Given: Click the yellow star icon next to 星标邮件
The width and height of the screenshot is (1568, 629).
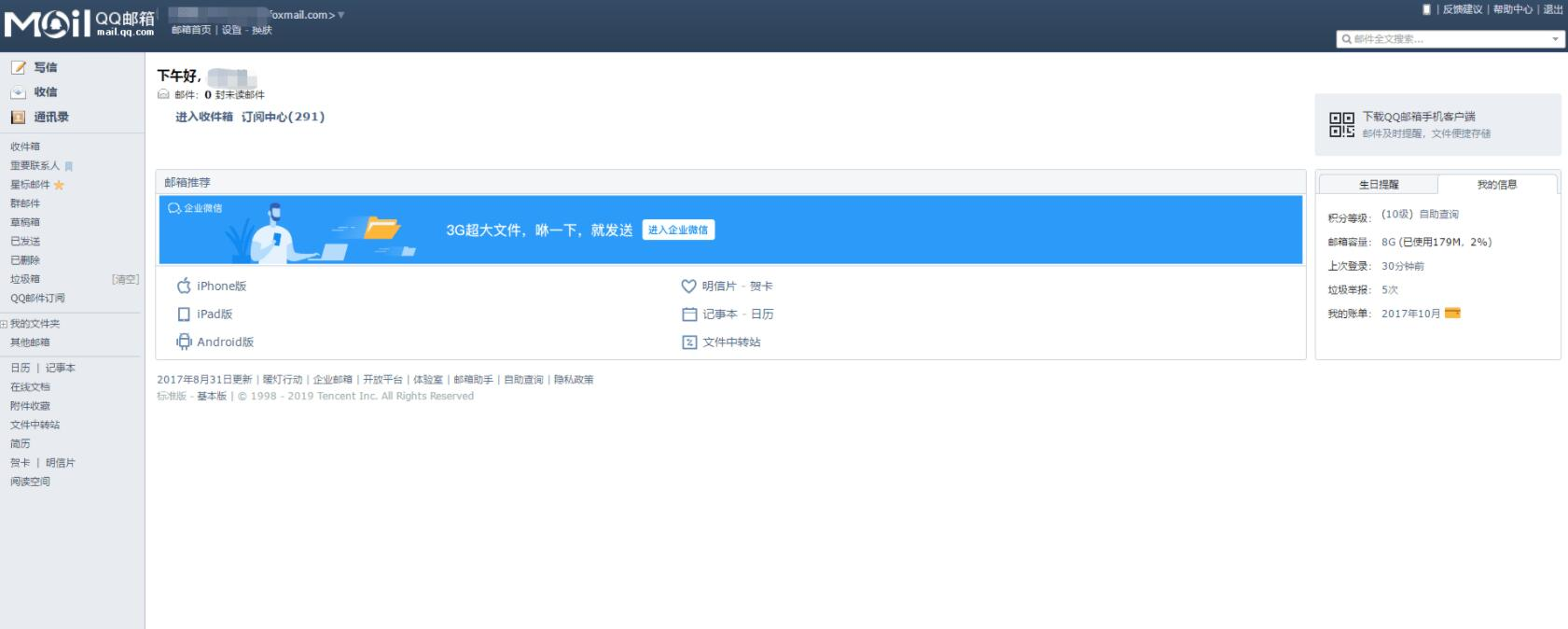Looking at the screenshot, I should [59, 185].
